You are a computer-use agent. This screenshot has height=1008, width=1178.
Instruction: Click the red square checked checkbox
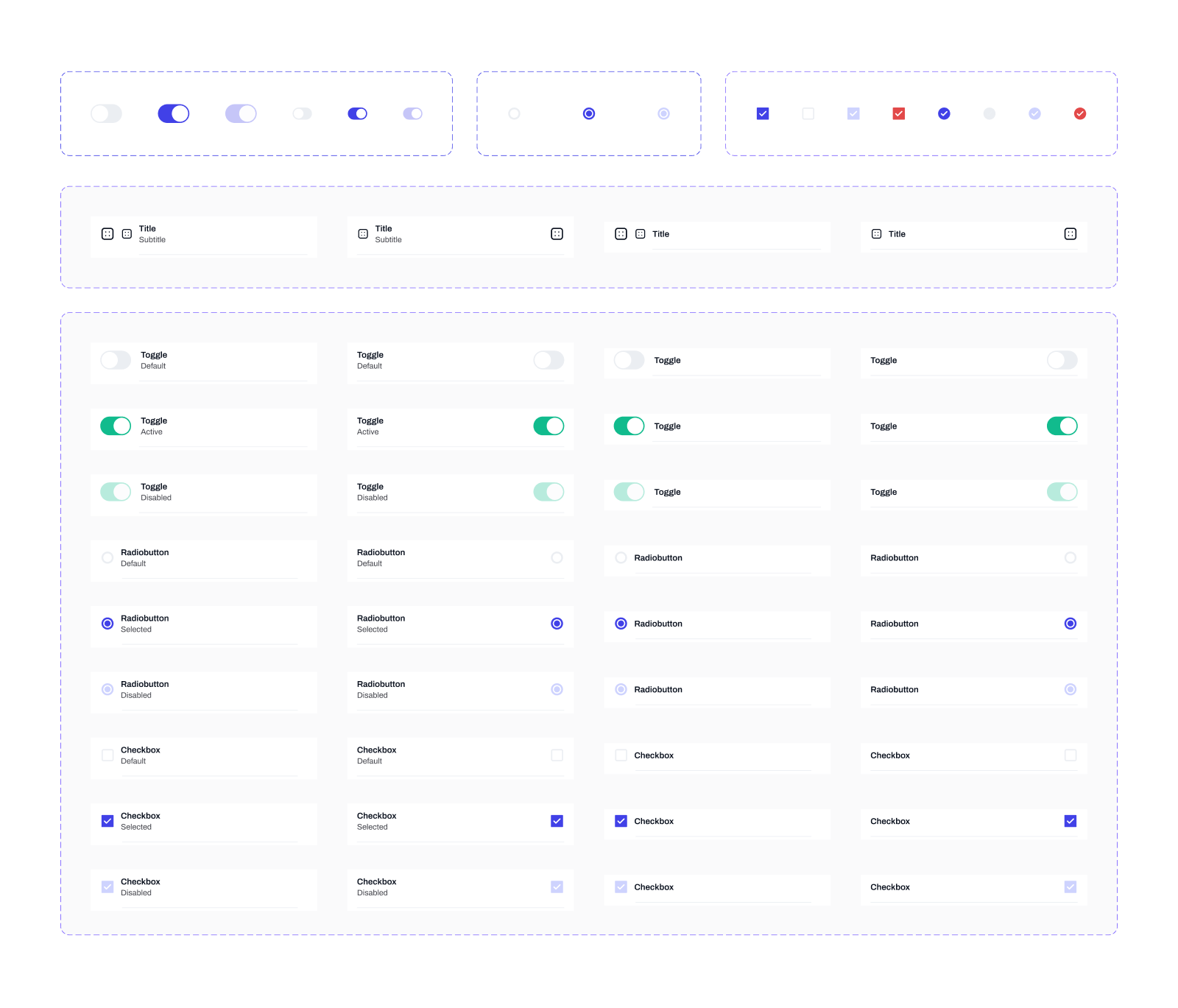pyautogui.click(x=898, y=113)
